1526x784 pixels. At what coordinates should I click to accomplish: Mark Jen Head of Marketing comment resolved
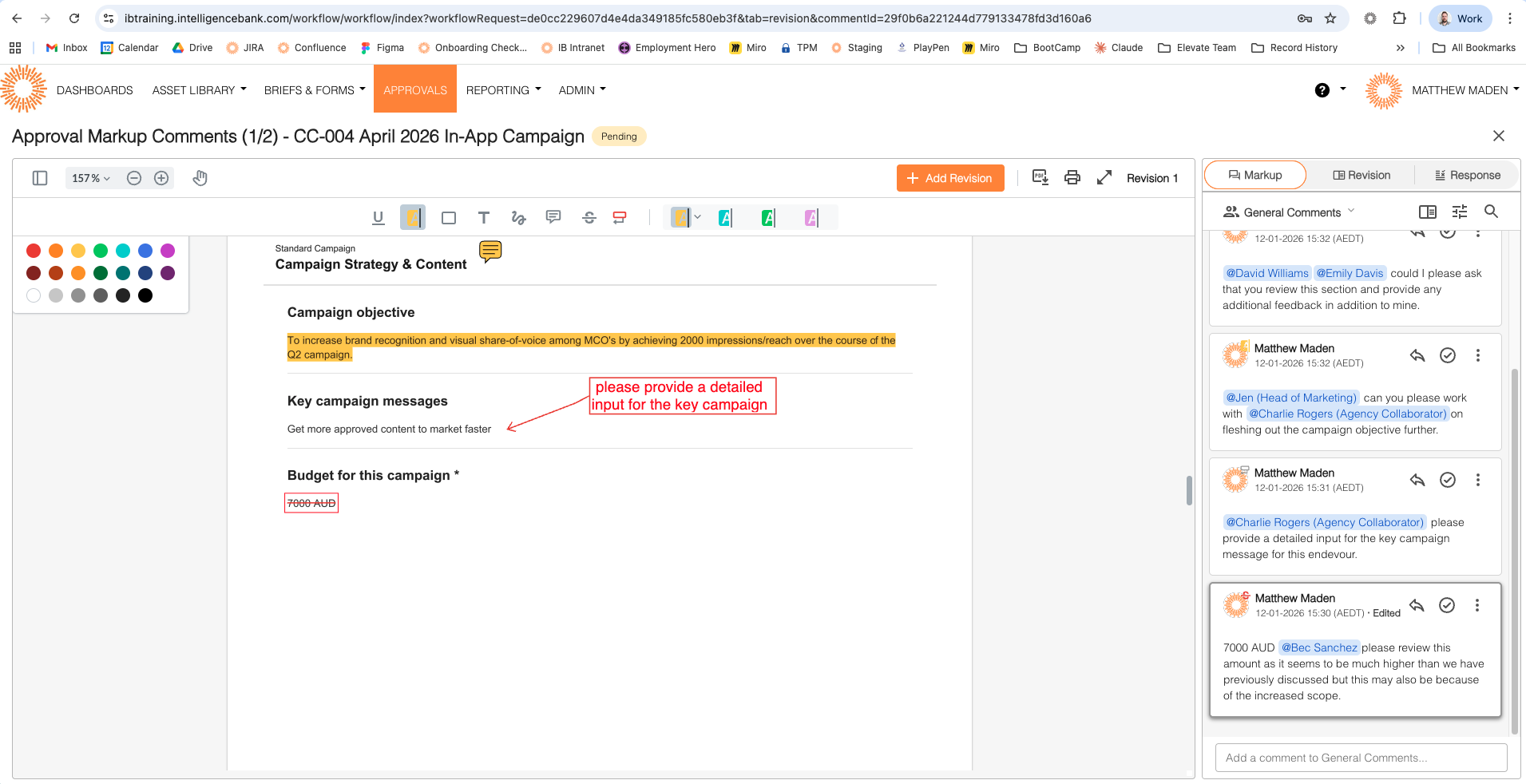[1447, 355]
